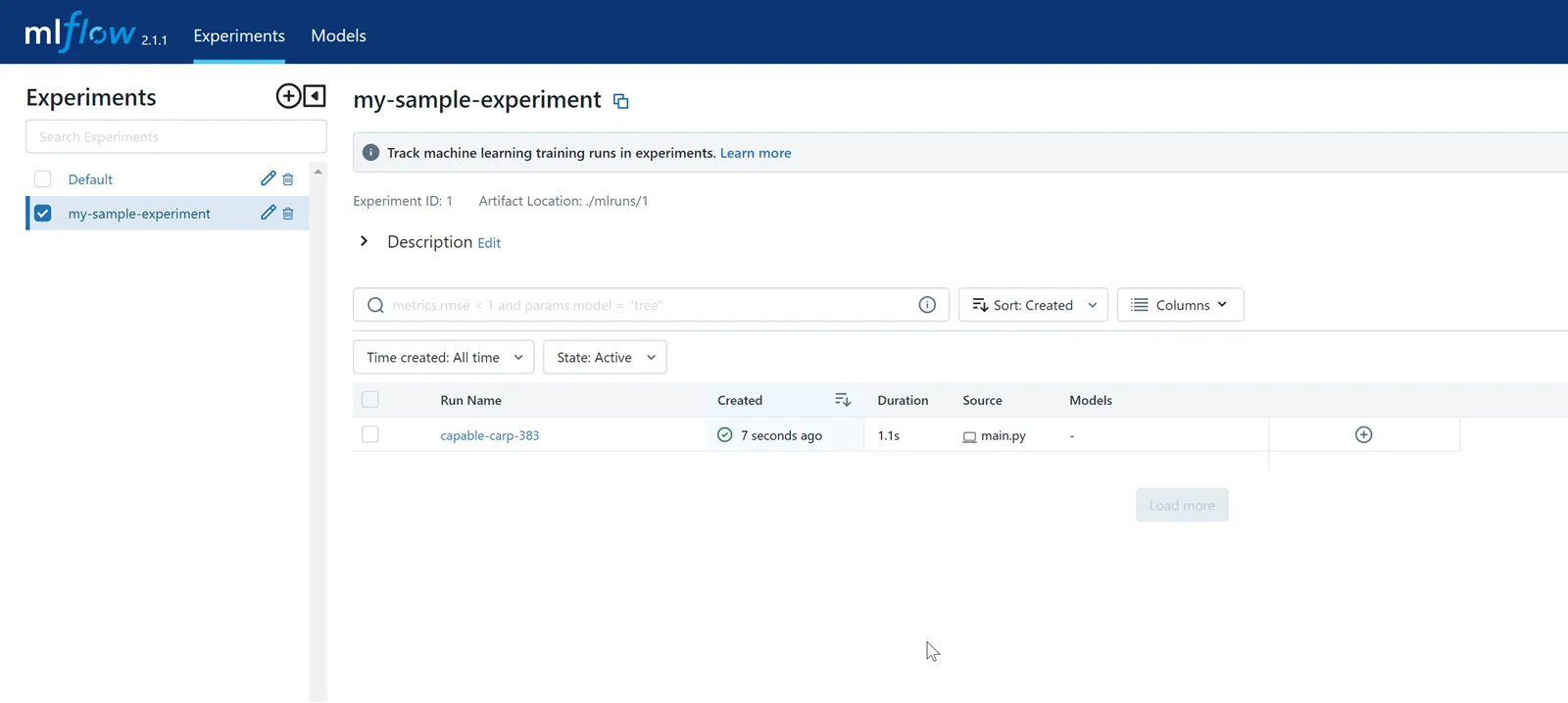This screenshot has width=1568, height=703.
Task: Click the laptop source icon beside main.py
Action: [x=969, y=436]
